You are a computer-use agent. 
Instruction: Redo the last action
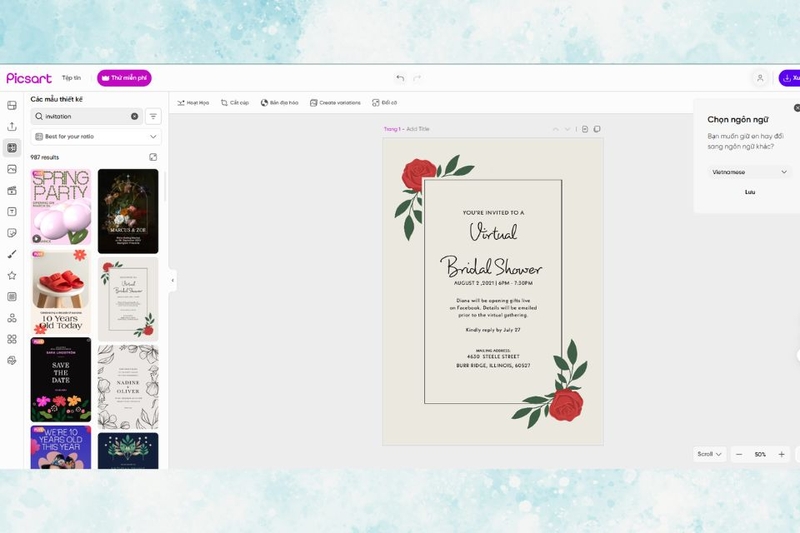point(417,78)
